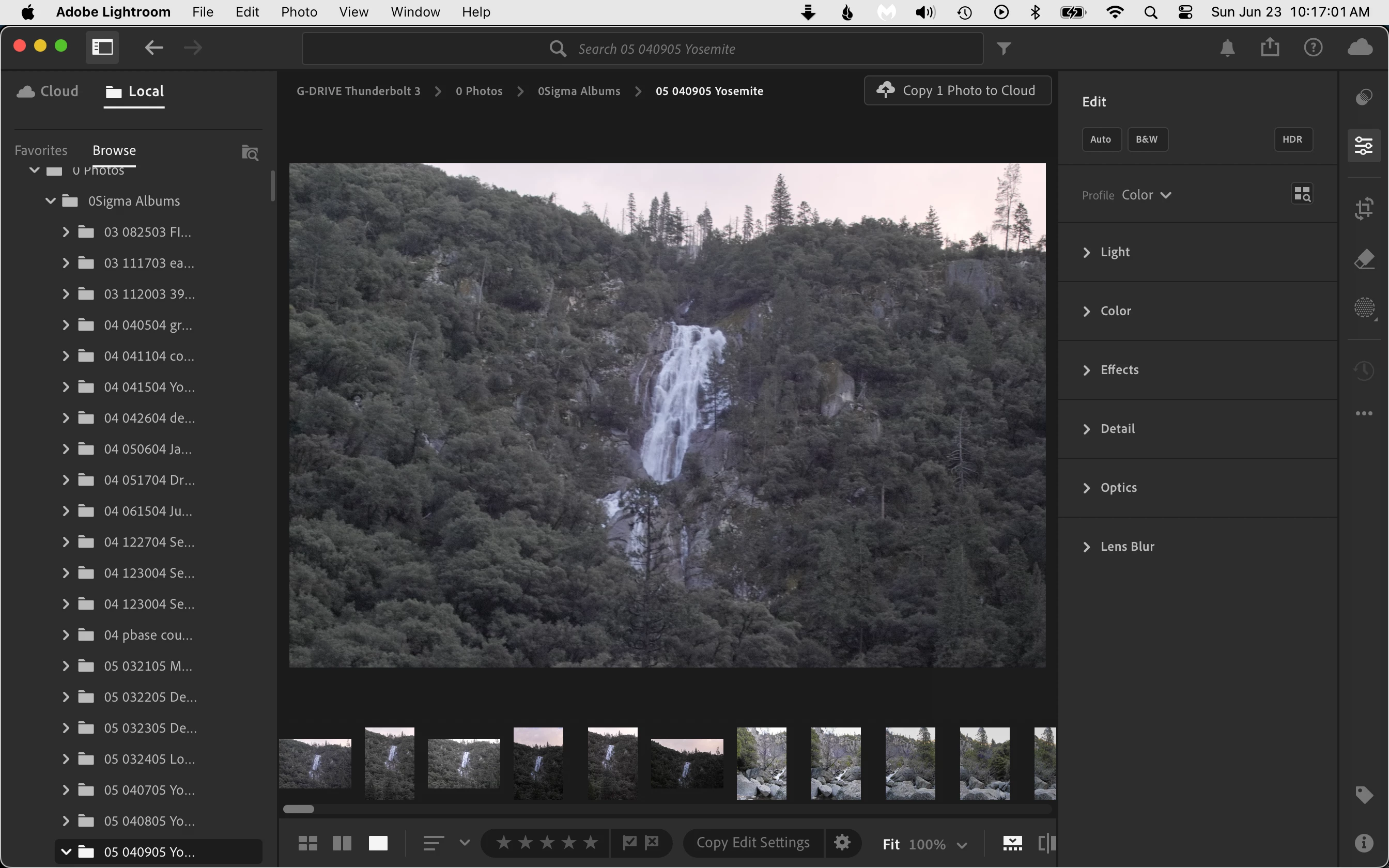Toggle filmstrip visibility
Viewport: 1389px width, 868px height.
click(1012, 843)
